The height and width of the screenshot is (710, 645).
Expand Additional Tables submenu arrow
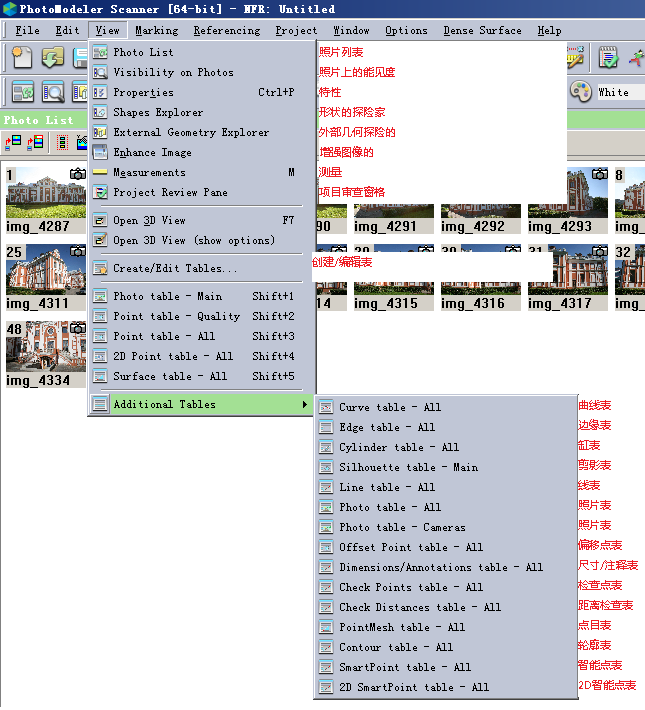click(305, 404)
